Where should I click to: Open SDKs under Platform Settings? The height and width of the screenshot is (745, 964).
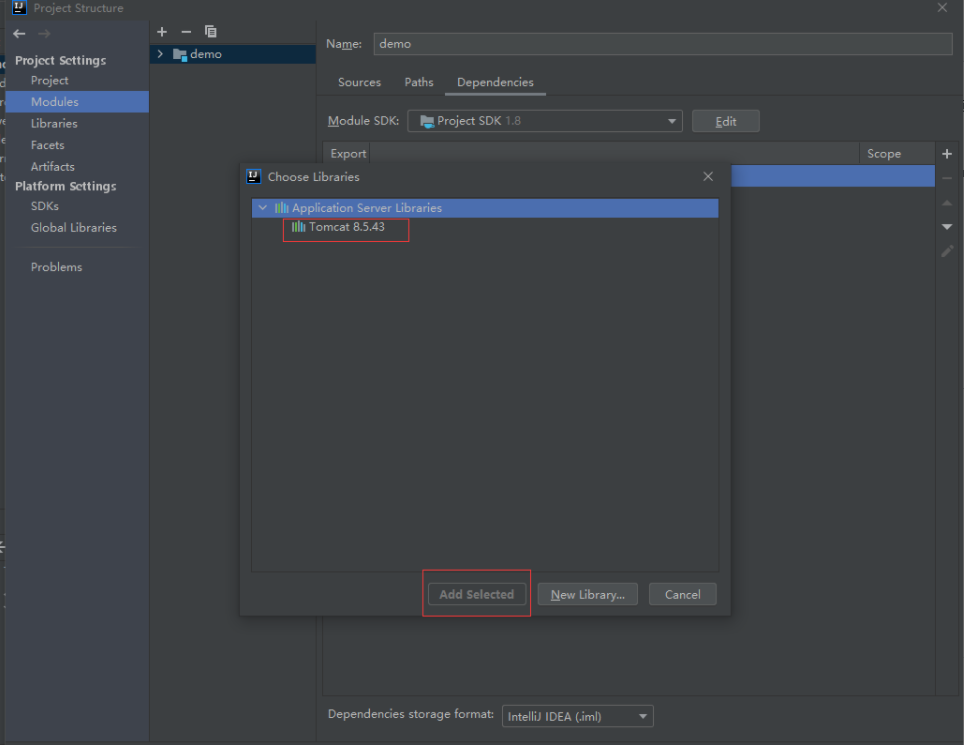pyautogui.click(x=45, y=206)
